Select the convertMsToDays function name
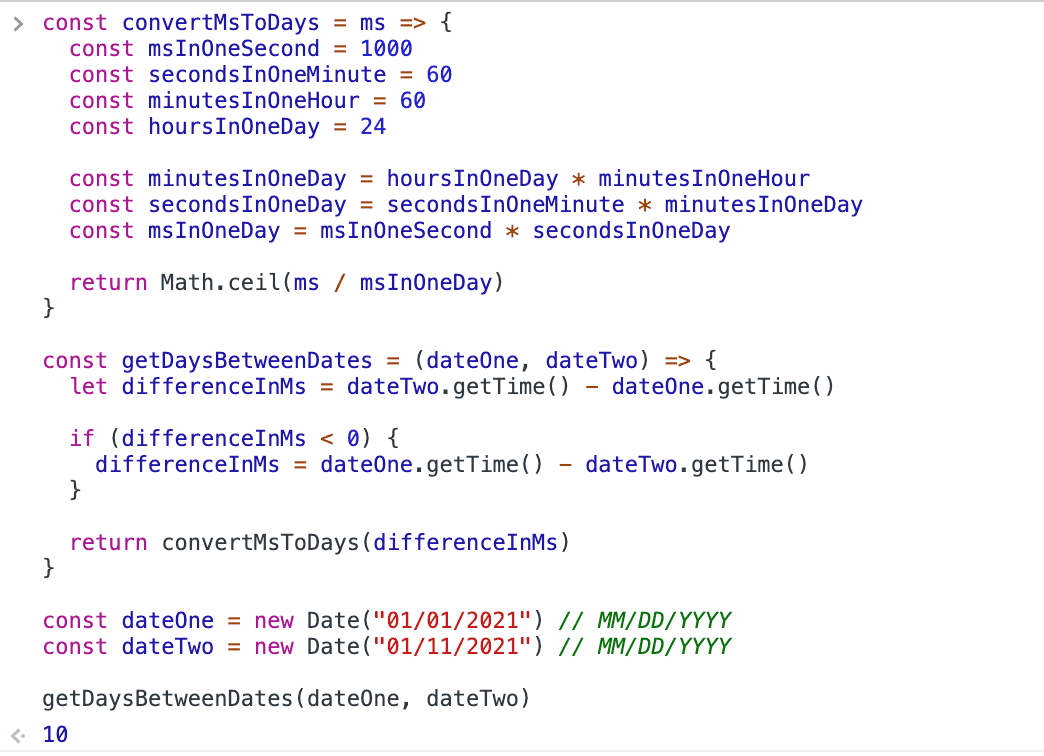1044x756 pixels. (220, 22)
